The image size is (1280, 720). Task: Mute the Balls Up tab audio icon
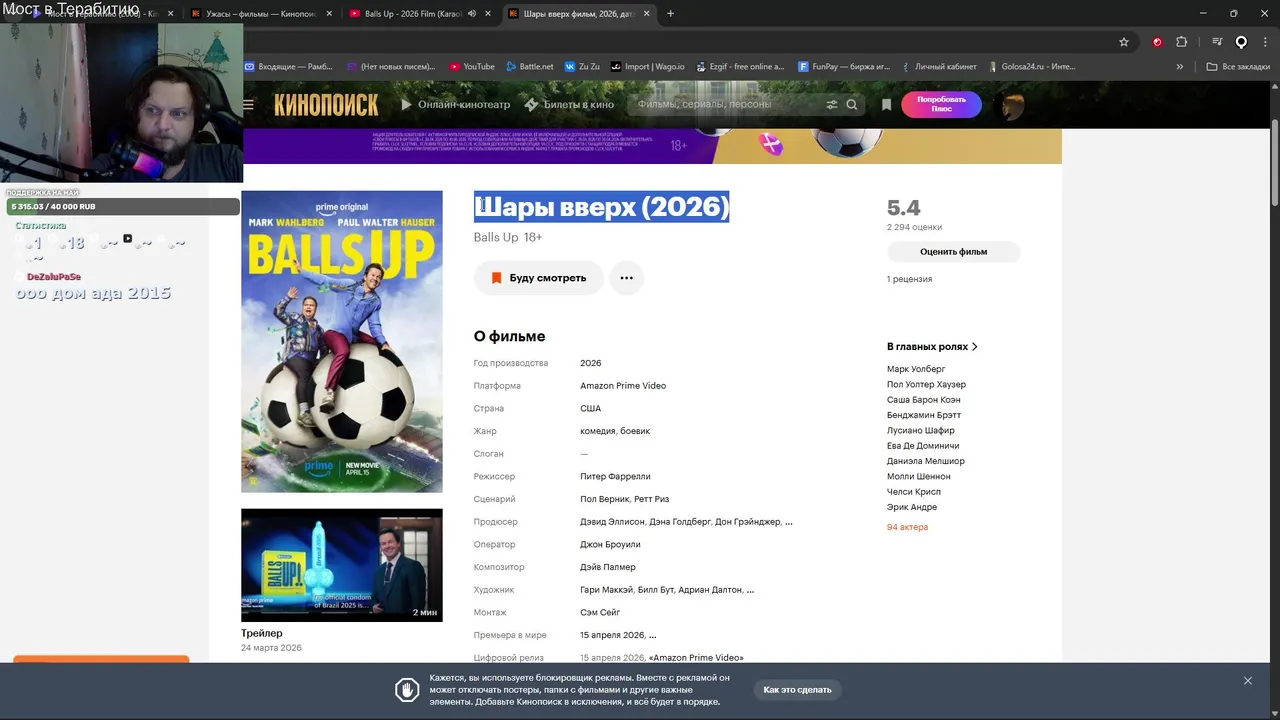(472, 14)
